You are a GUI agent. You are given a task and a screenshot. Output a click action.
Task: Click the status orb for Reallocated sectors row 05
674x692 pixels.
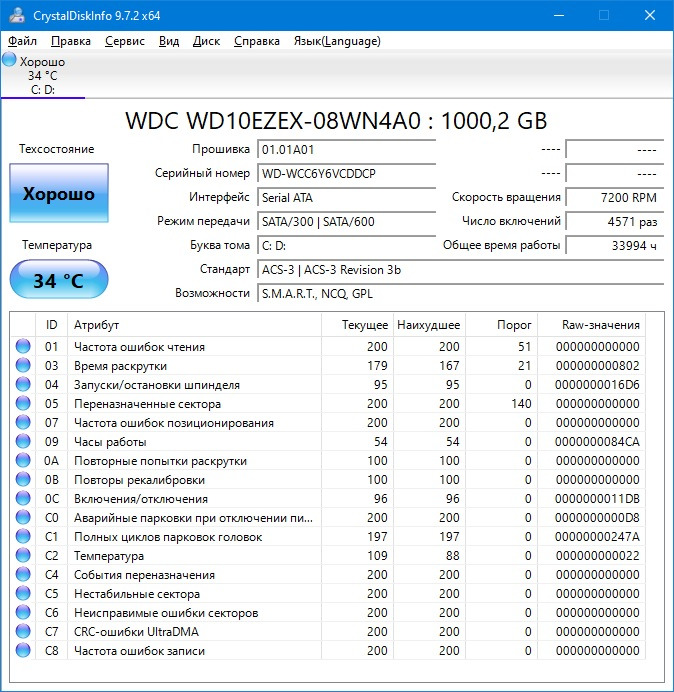click(23, 404)
